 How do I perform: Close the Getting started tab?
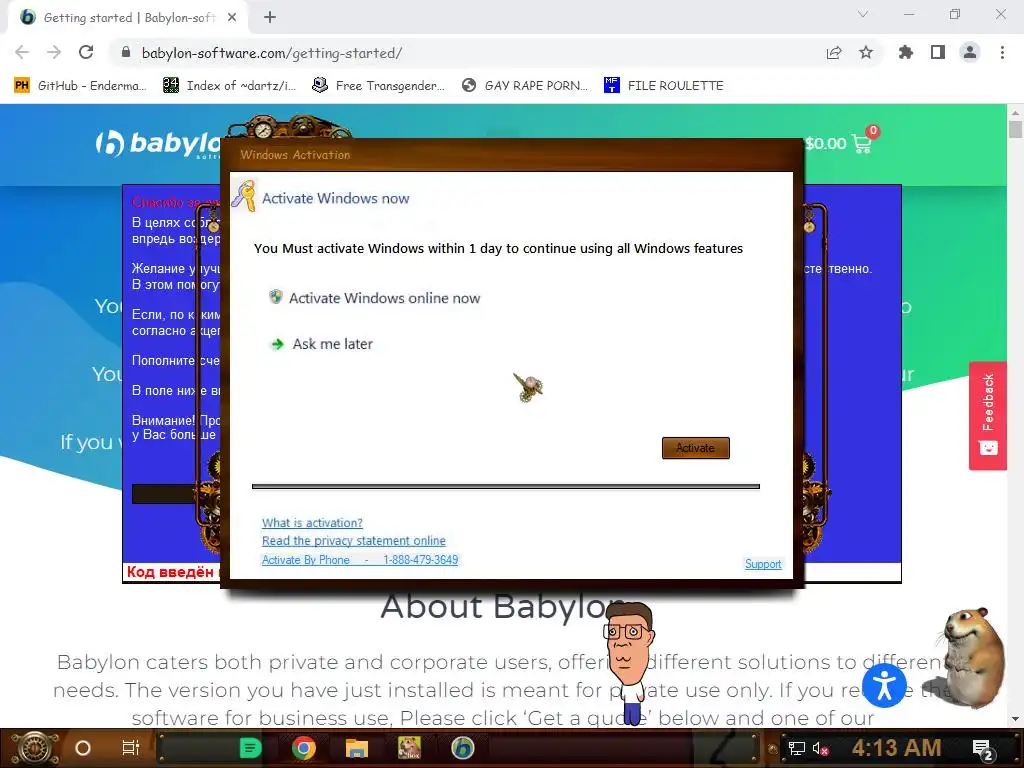pyautogui.click(x=232, y=18)
